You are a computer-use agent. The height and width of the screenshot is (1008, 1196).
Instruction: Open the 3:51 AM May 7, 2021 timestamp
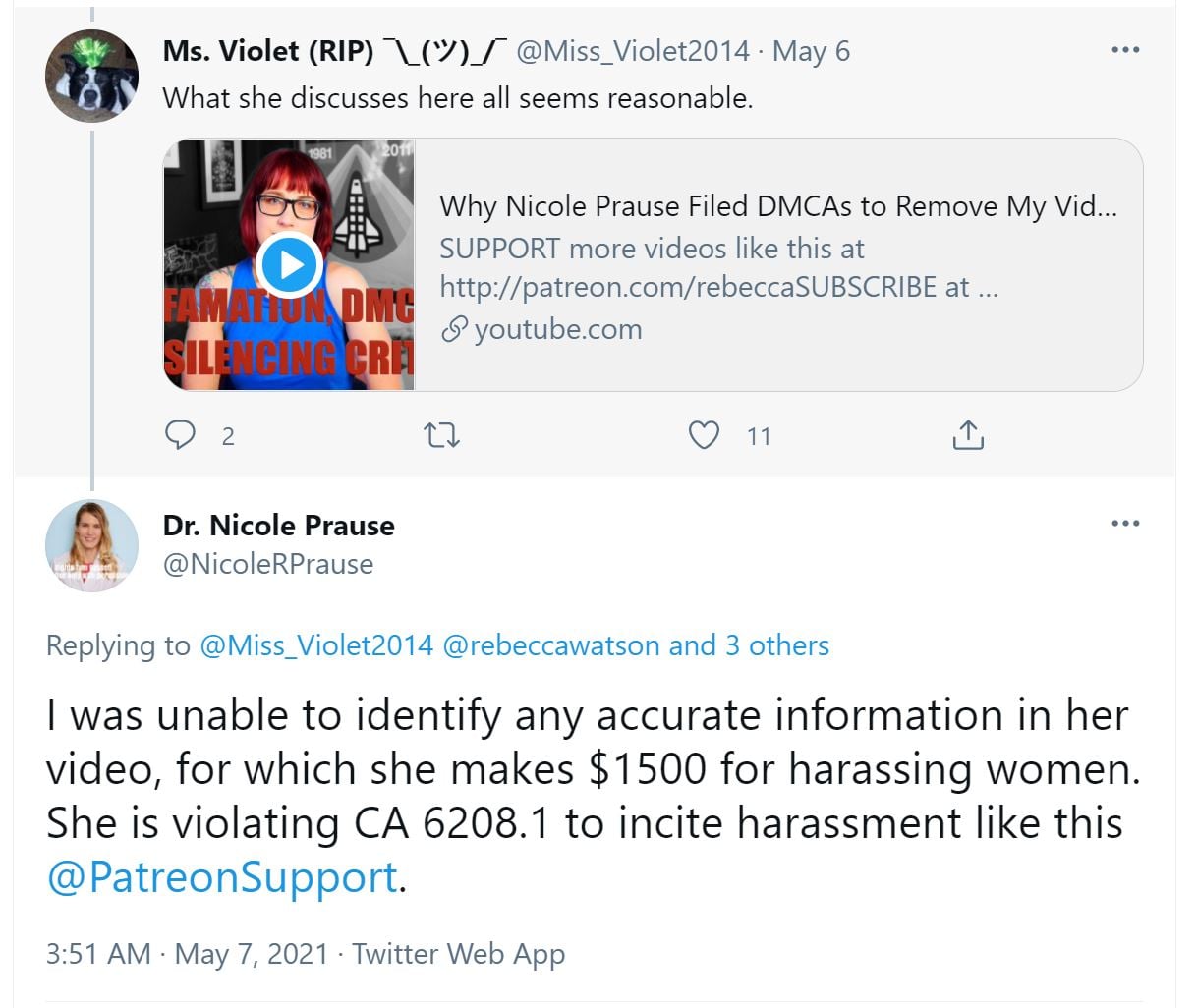187,953
